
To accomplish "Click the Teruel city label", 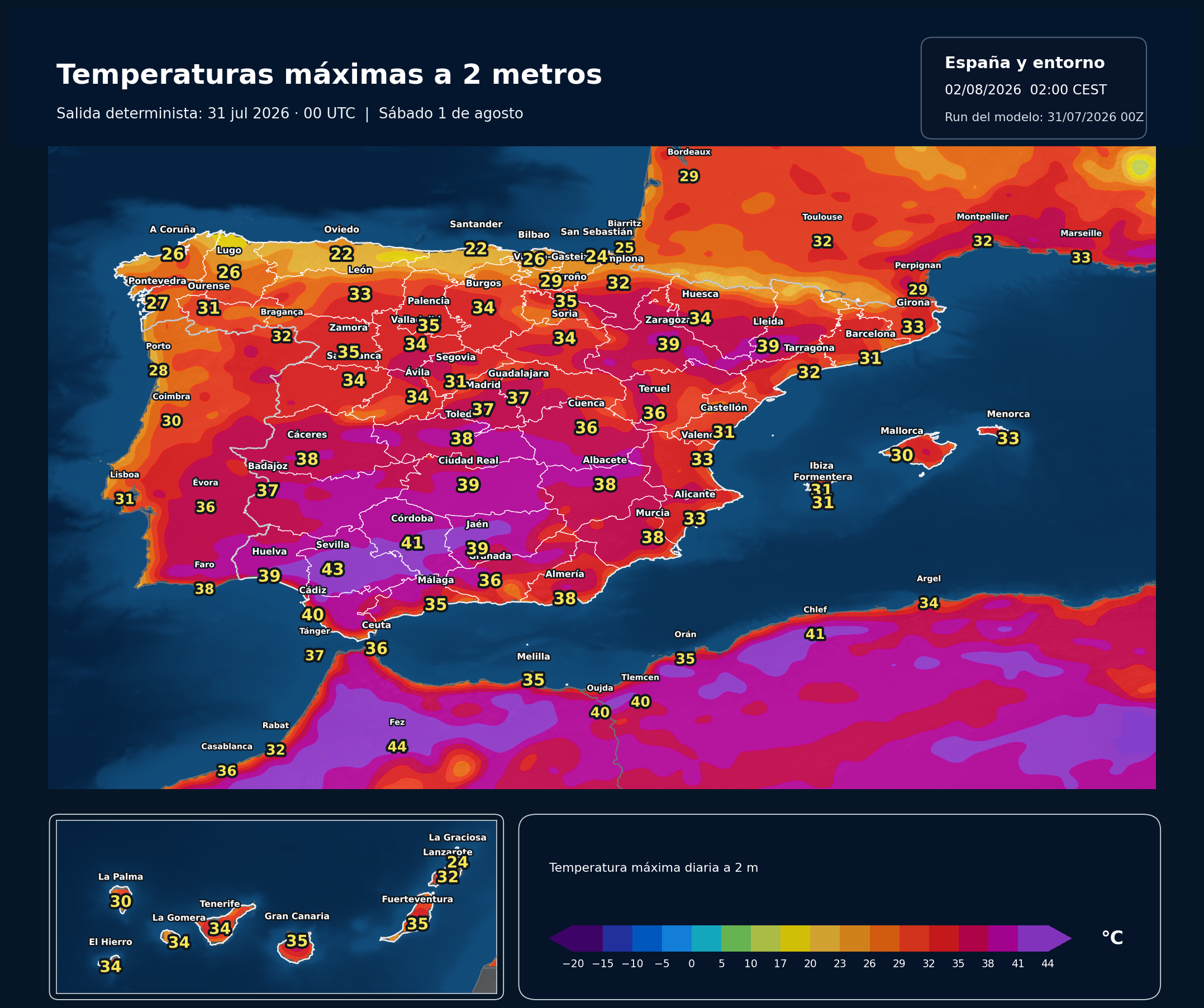I will pyautogui.click(x=654, y=389).
